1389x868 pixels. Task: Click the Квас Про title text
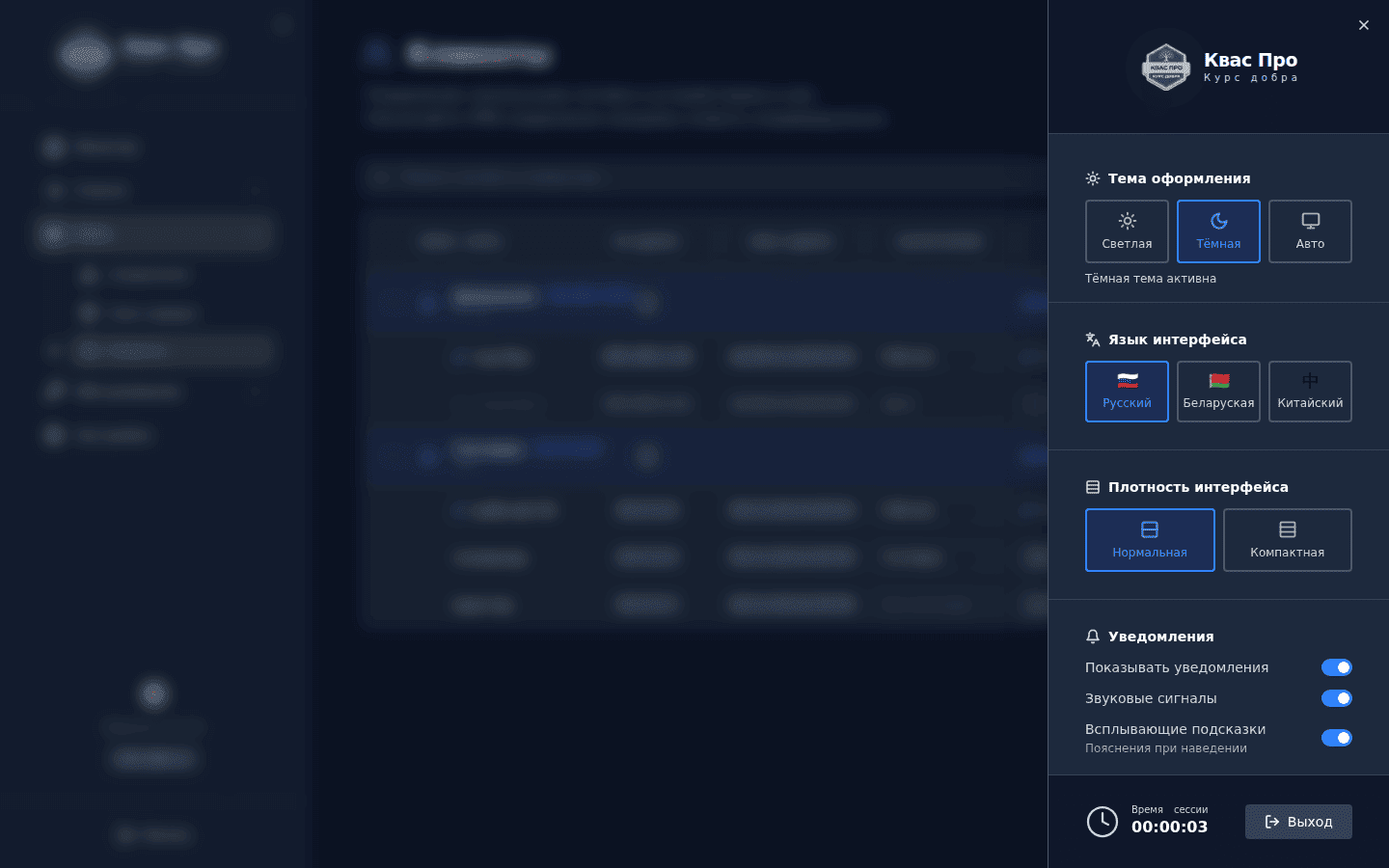[x=1251, y=60]
